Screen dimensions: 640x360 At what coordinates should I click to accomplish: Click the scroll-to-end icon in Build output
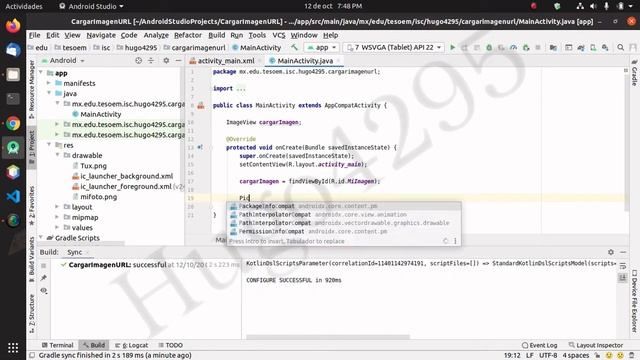point(623,278)
